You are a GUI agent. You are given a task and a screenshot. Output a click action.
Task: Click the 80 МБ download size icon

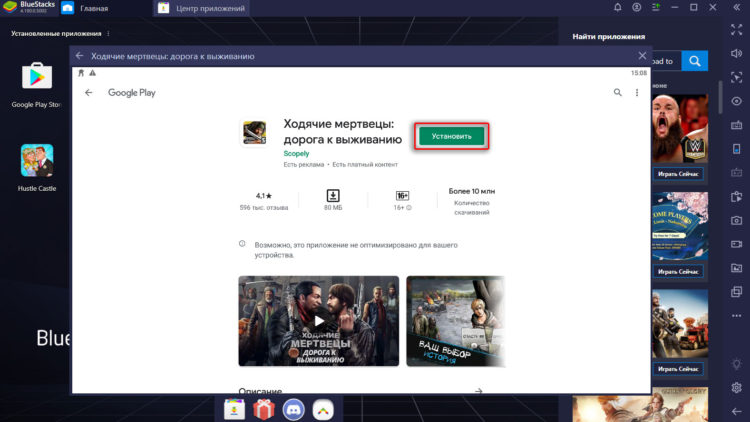coord(333,196)
